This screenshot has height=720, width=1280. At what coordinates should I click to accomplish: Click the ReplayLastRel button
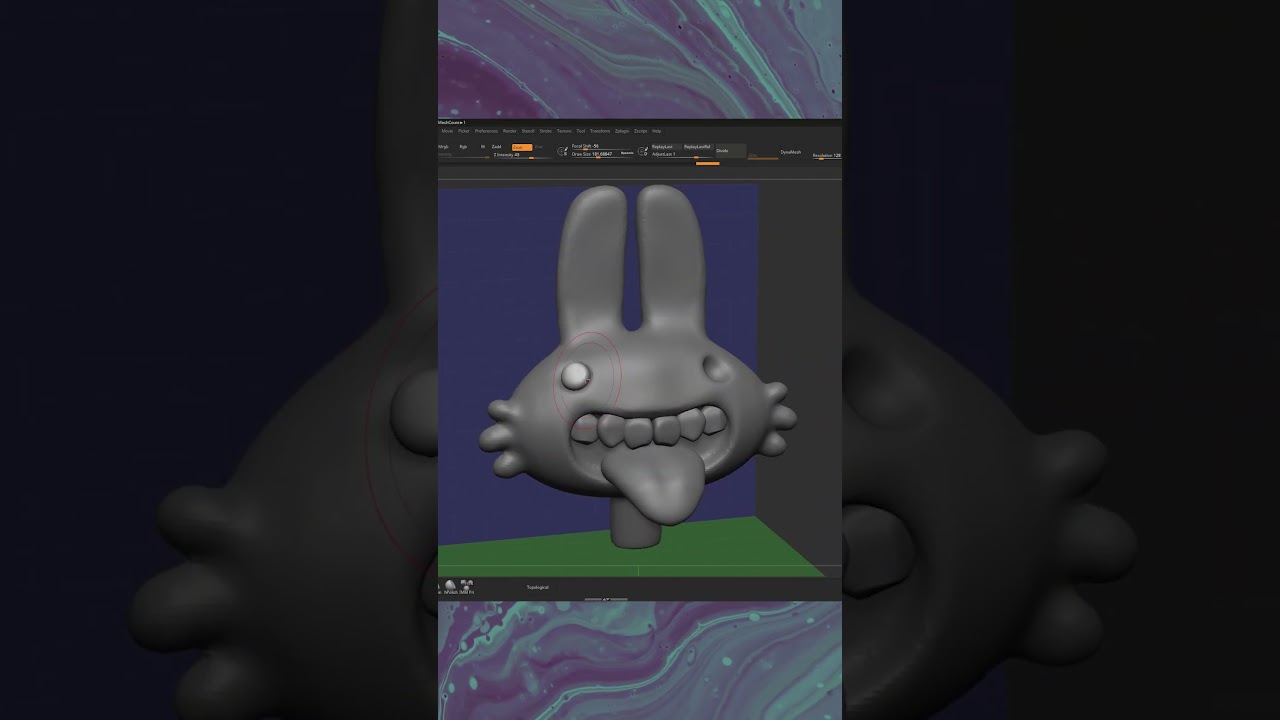point(698,147)
